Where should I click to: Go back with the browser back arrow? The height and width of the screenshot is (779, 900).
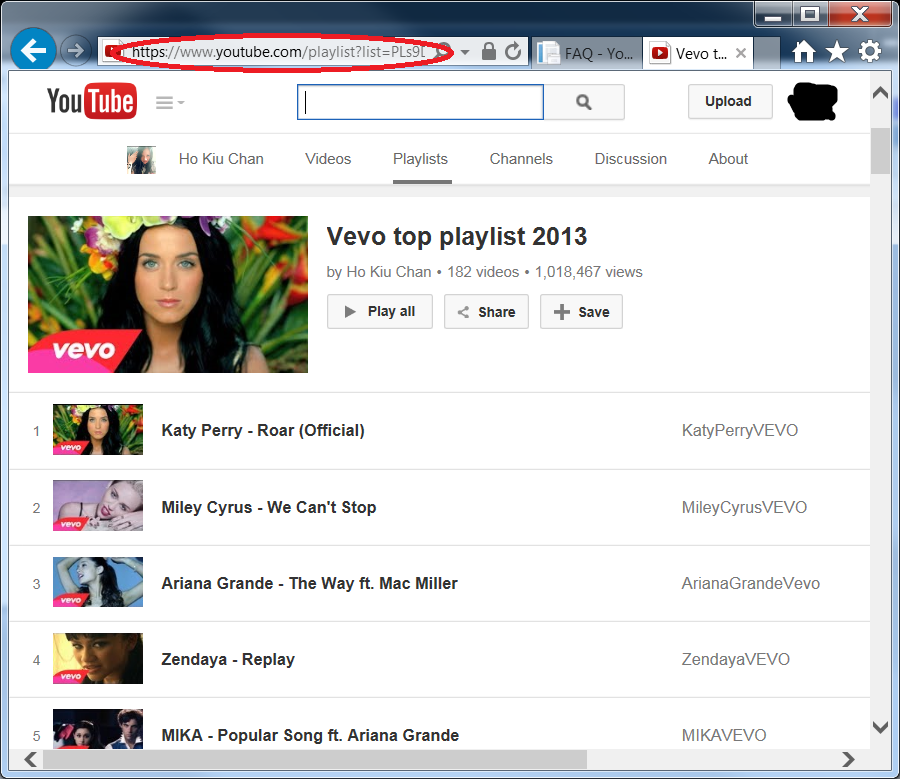point(33,51)
